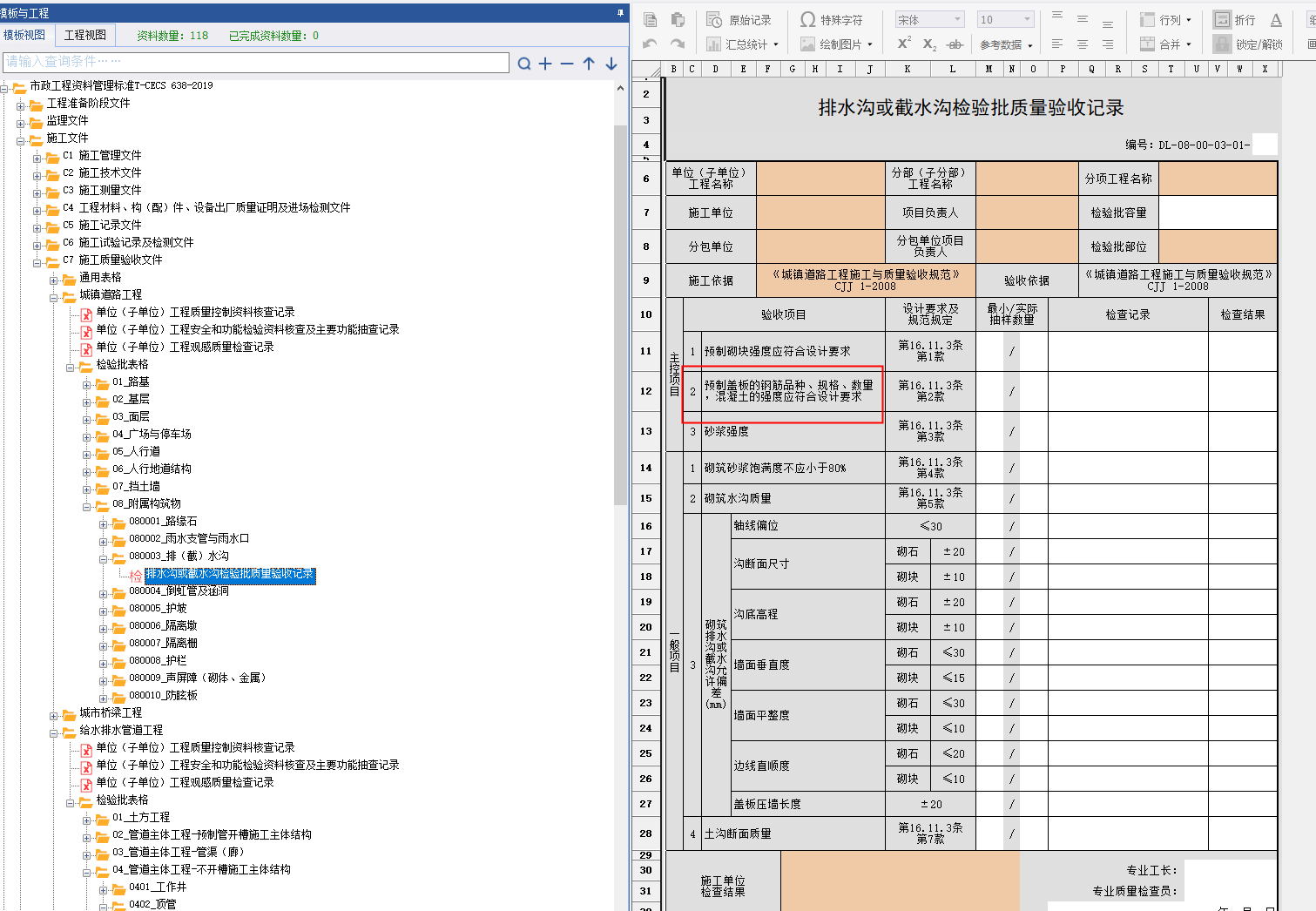This screenshot has width=1316, height=911.
Task: Select row header 12
Action: coord(646,391)
